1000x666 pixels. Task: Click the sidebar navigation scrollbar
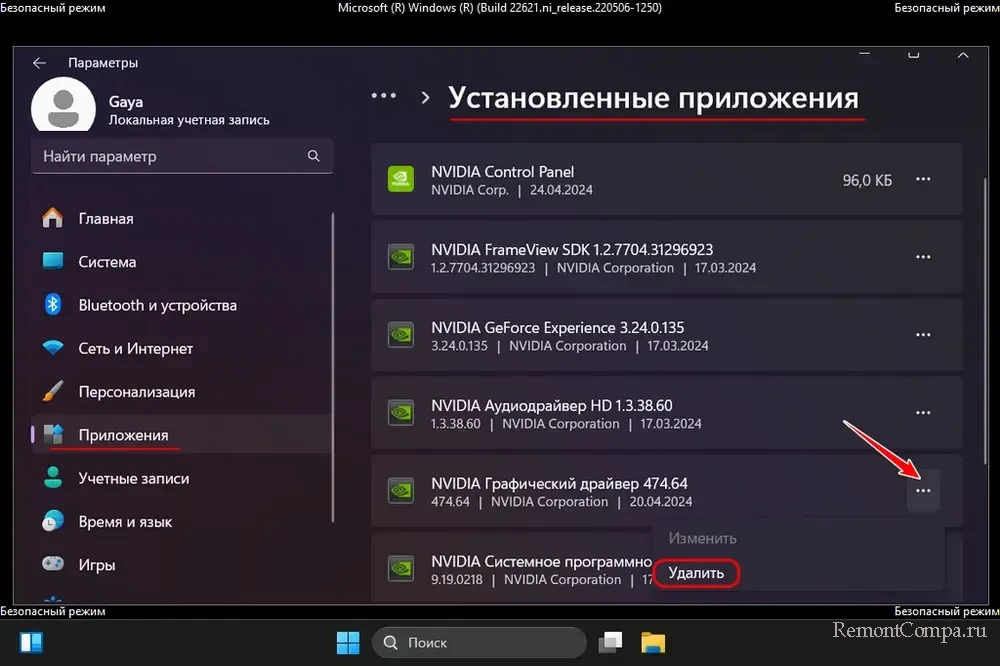pos(333,368)
